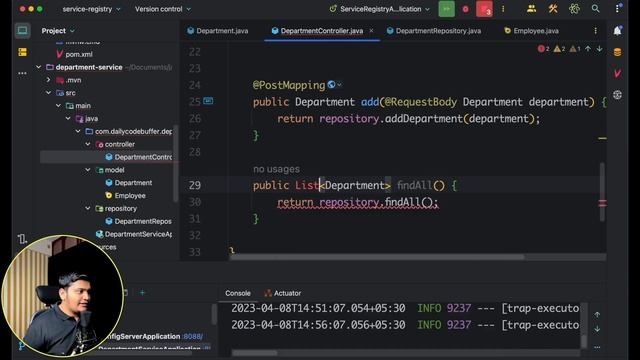
Task: Click the red Stop button with badge
Action: coord(484,9)
